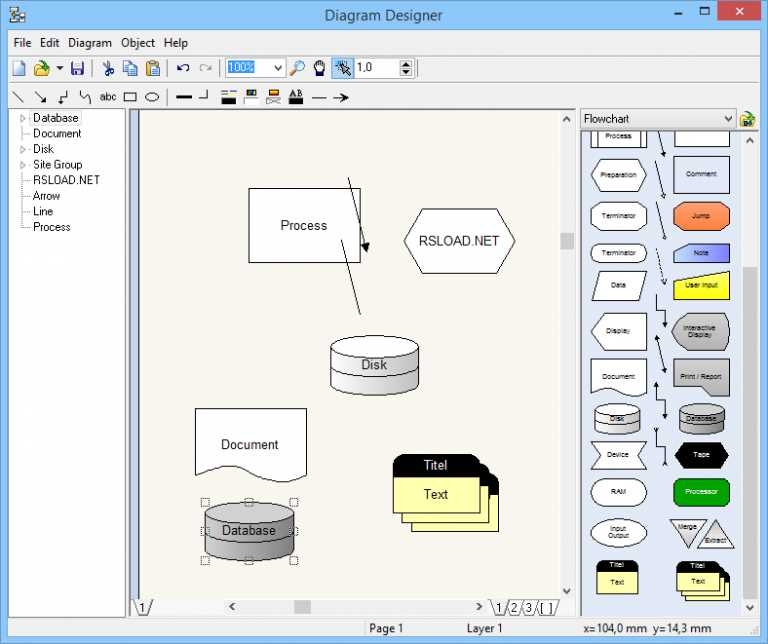Viewport: 768px width, 644px height.
Task: Select the hand pan tool
Action: click(319, 68)
